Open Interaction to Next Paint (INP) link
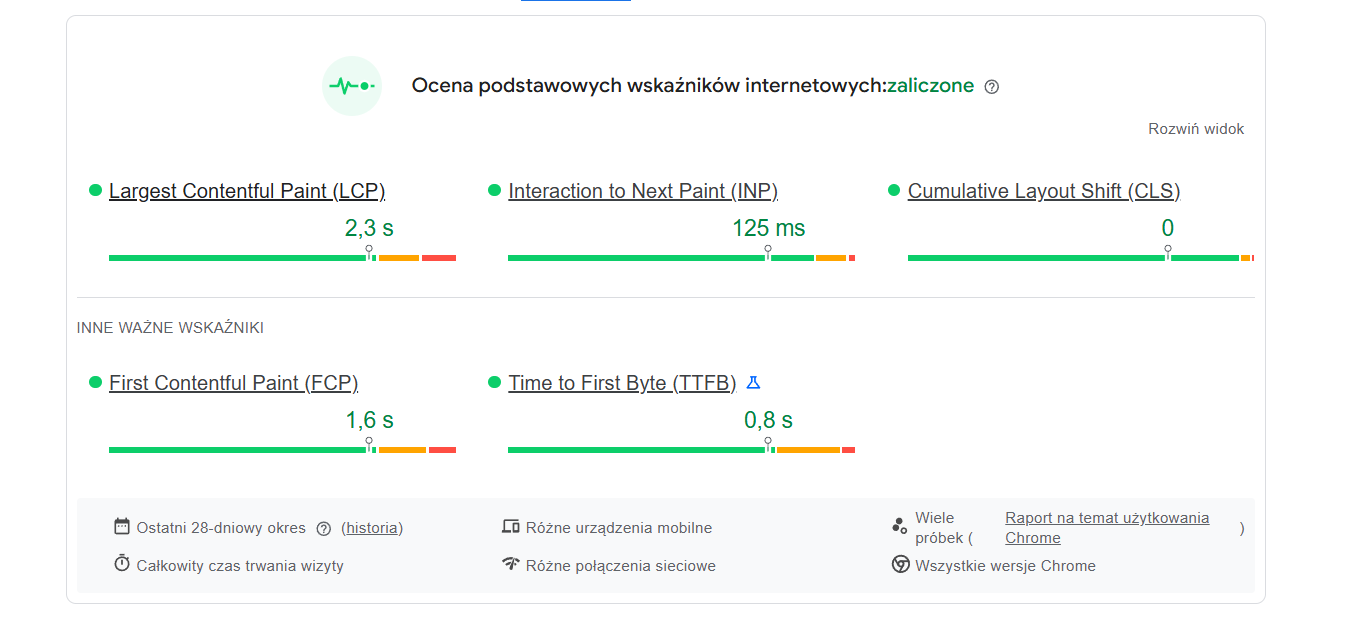This screenshot has height=621, width=1349. [643, 191]
